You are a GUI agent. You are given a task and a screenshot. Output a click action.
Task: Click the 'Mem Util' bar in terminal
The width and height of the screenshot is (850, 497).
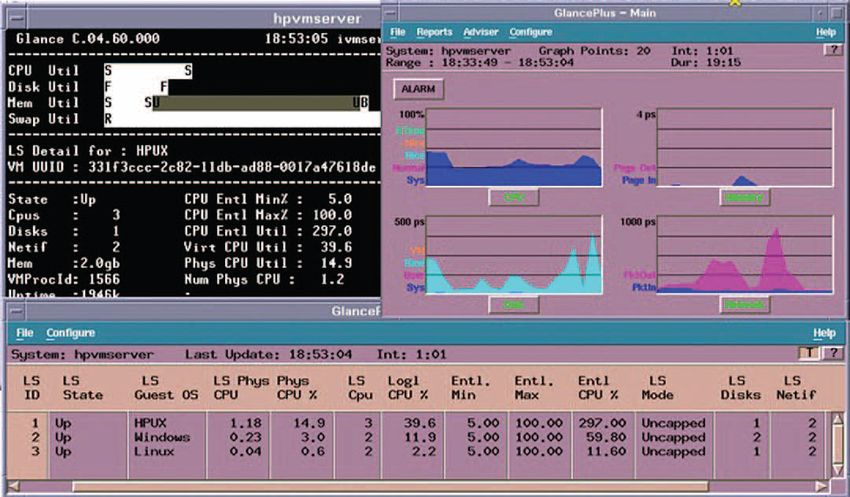[x=237, y=102]
